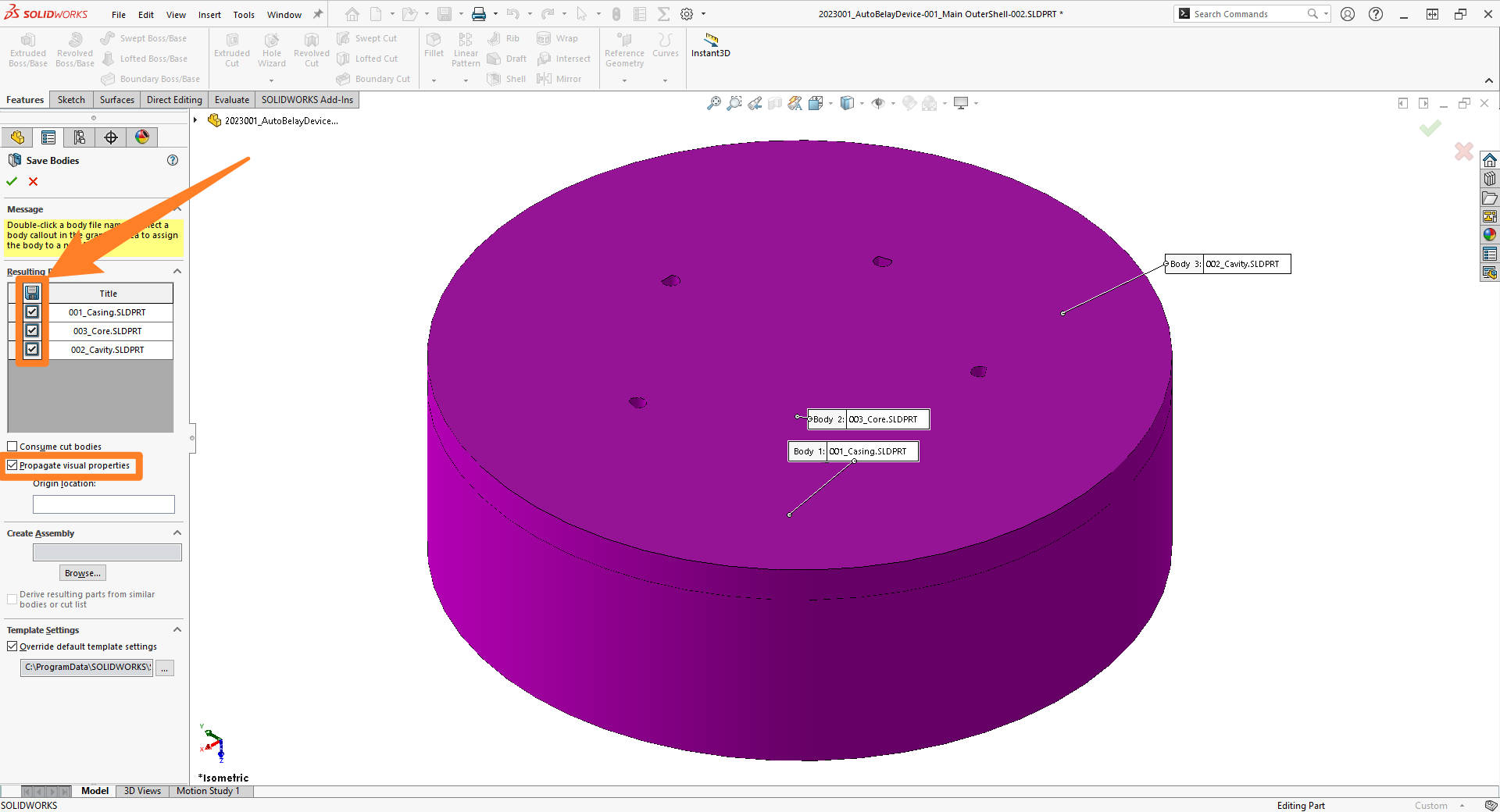Image resolution: width=1500 pixels, height=812 pixels.
Task: Activate the Fillet tool
Action: click(434, 45)
